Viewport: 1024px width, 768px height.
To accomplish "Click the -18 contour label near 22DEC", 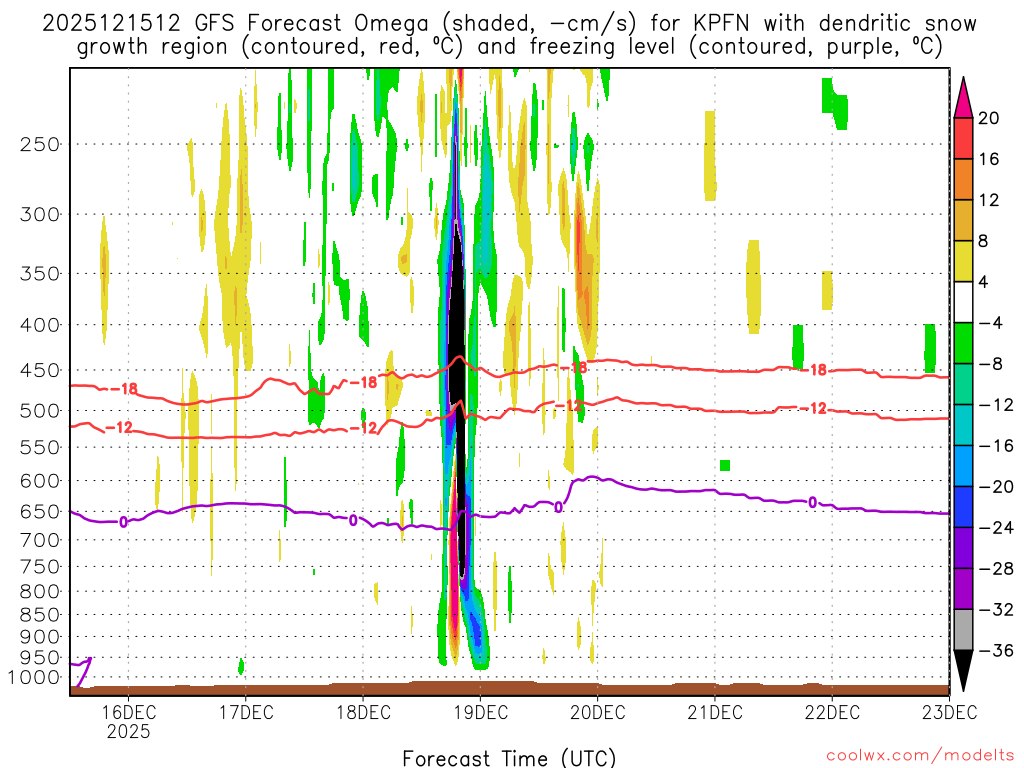I will pos(813,370).
